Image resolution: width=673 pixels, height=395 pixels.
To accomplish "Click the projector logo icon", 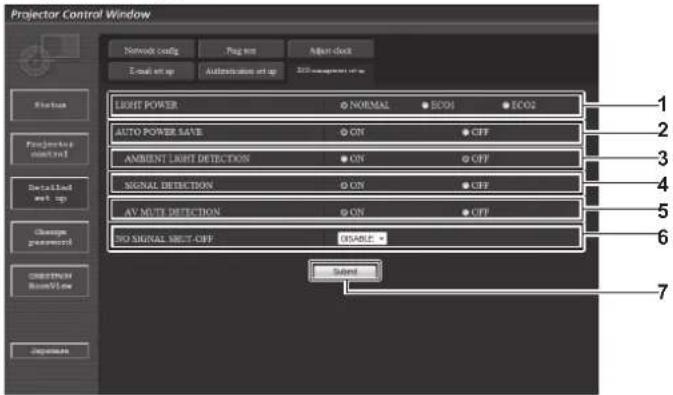I will click(x=49, y=56).
